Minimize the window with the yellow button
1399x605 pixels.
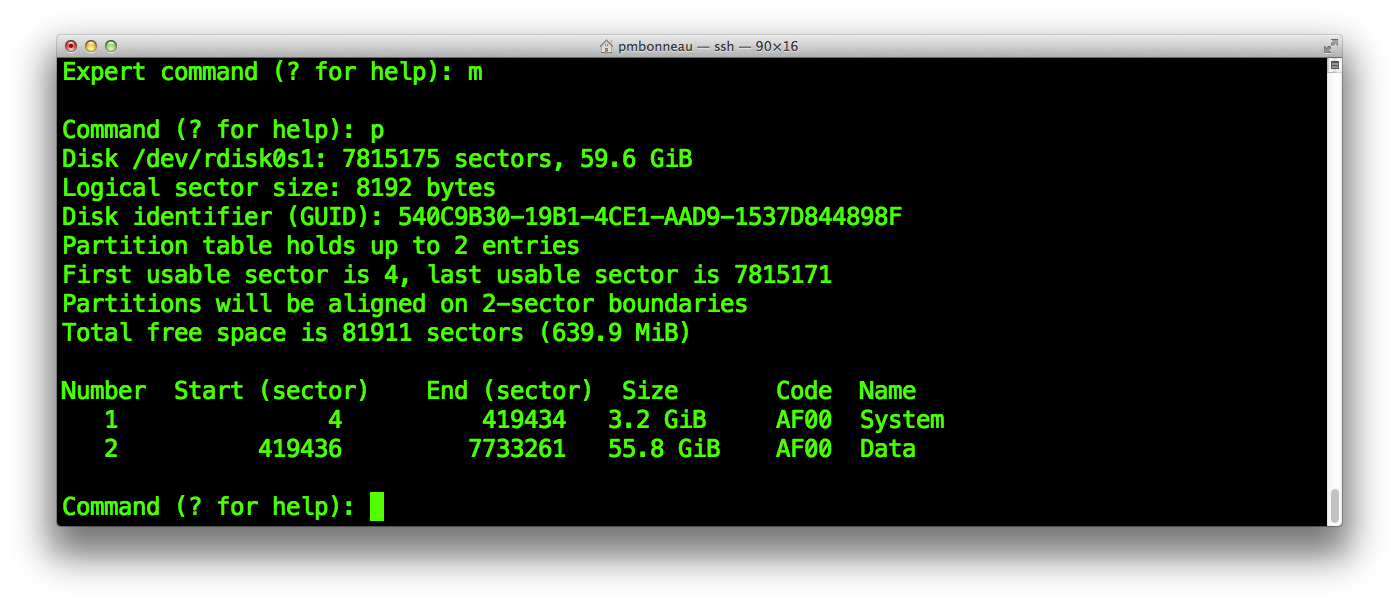(91, 46)
